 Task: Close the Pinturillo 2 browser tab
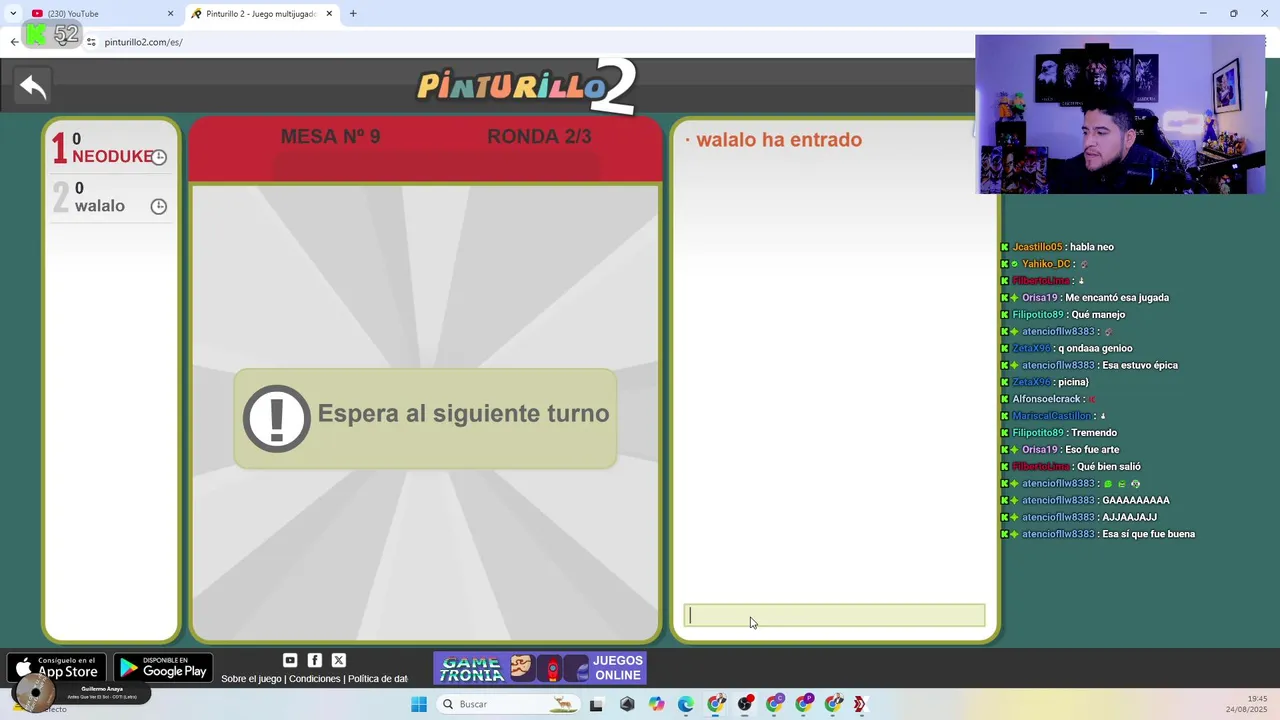tap(329, 14)
